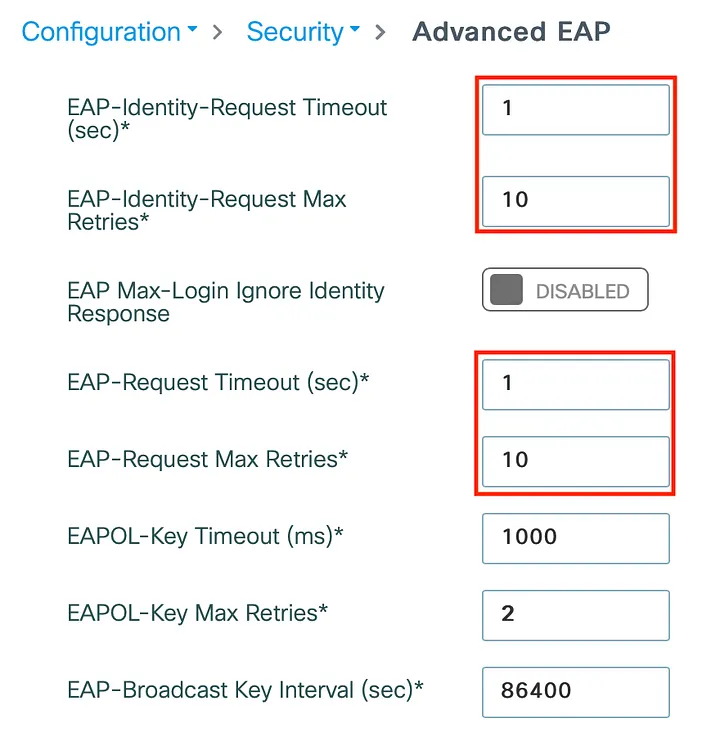Select the EAP-Broadcast Key Interval field
720x754 pixels.
tap(575, 691)
